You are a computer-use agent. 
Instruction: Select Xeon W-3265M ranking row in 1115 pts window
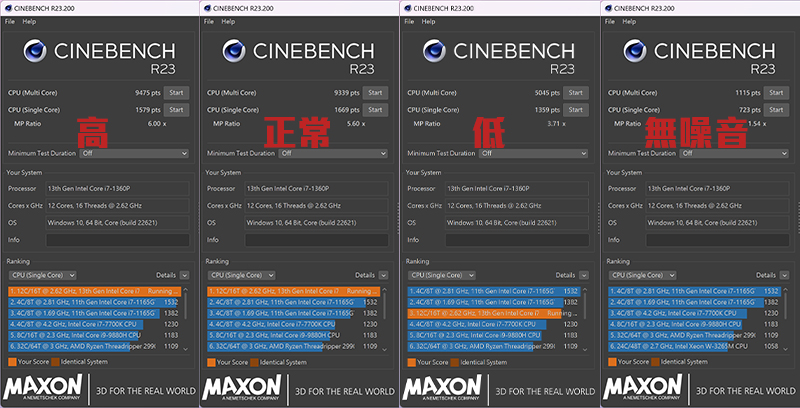pos(694,346)
